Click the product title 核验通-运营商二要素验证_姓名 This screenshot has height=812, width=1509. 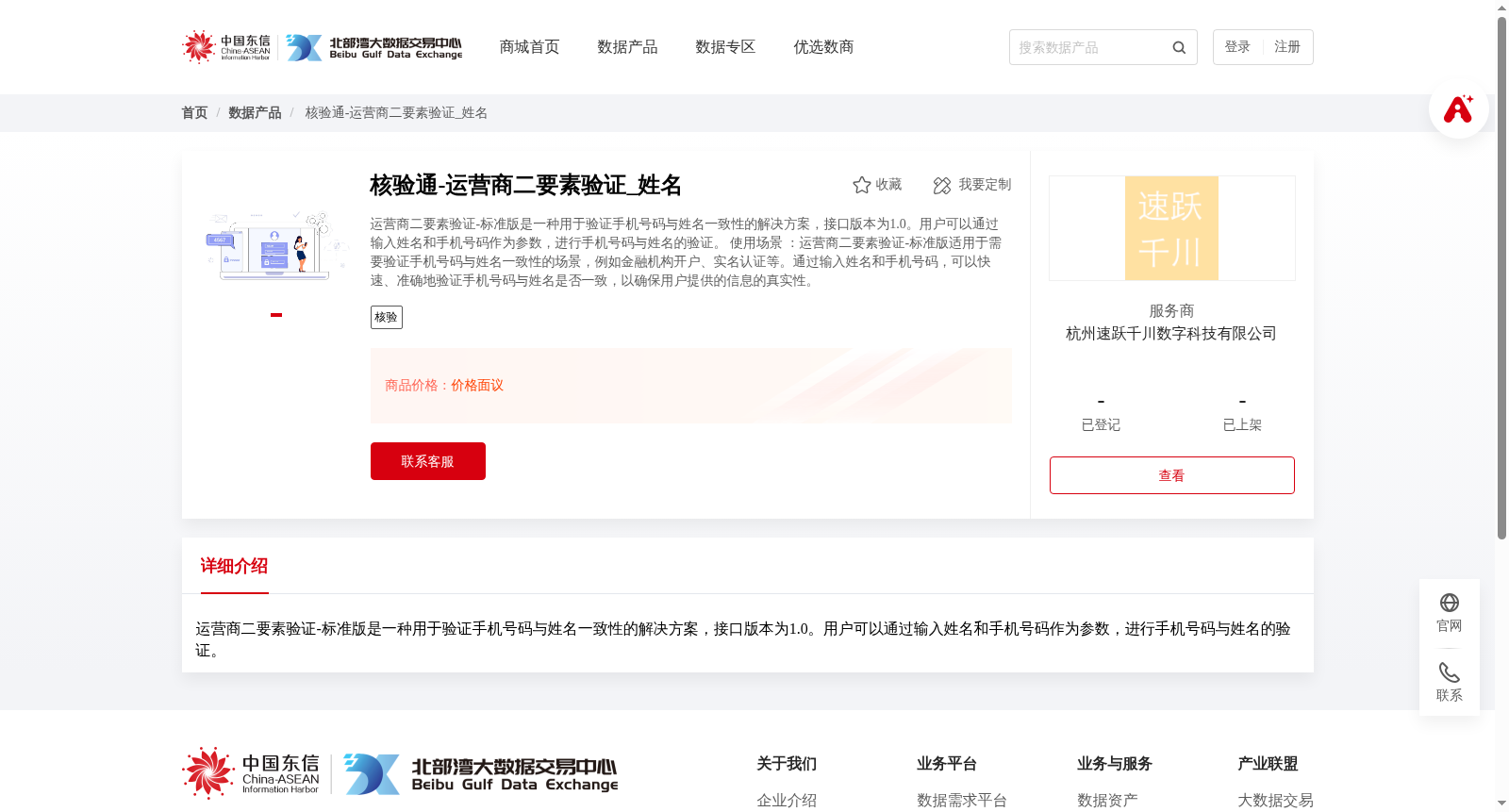click(x=525, y=186)
